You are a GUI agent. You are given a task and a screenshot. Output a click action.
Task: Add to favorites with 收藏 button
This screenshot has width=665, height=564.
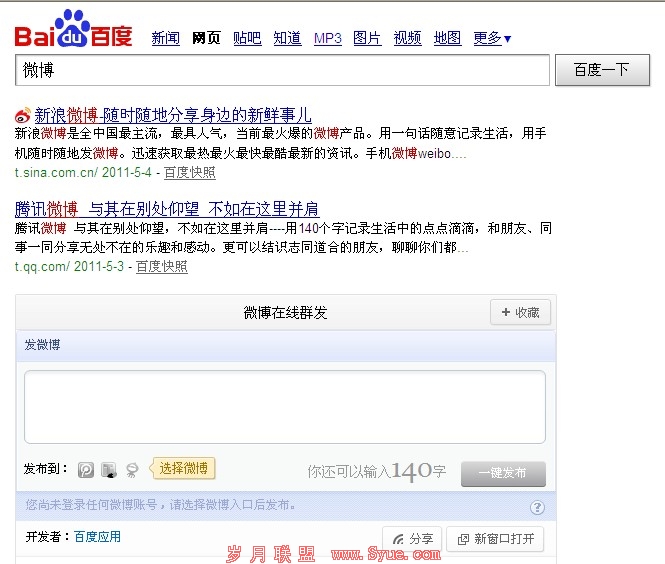520,313
